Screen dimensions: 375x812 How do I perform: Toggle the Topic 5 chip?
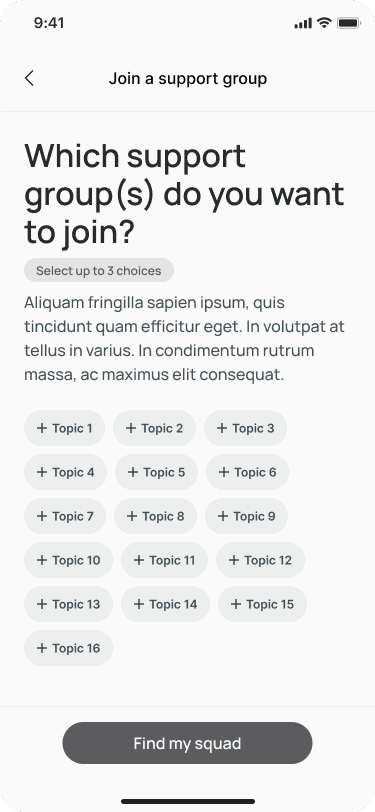(156, 472)
